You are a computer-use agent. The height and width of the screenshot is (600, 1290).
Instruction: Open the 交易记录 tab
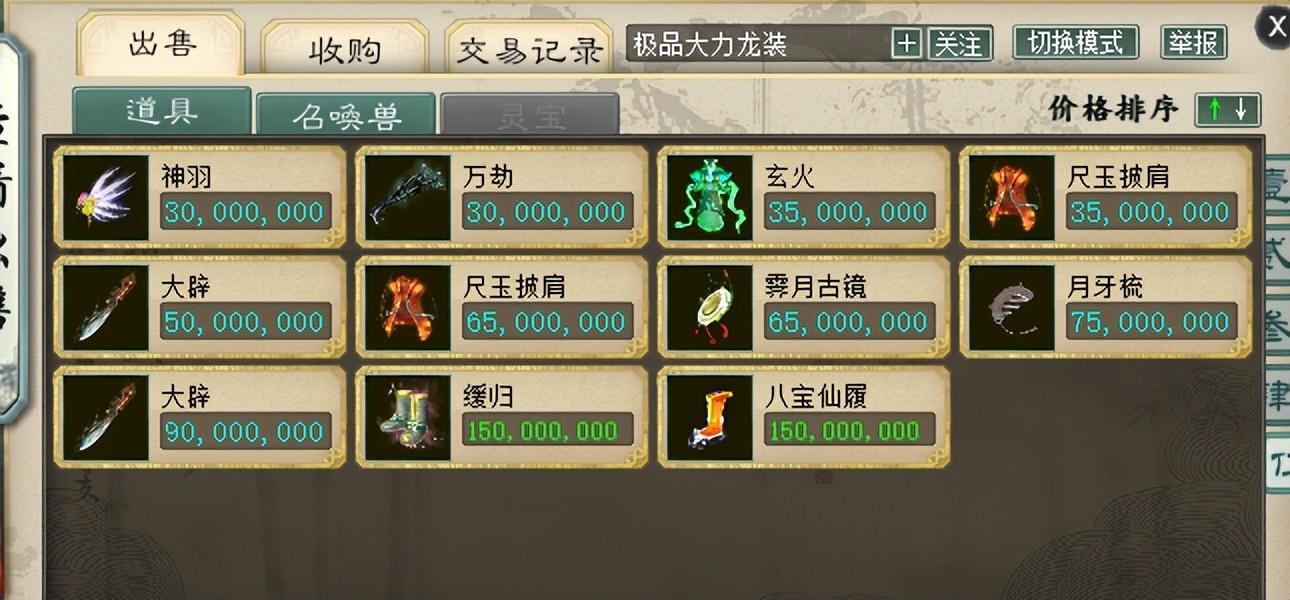coord(529,49)
